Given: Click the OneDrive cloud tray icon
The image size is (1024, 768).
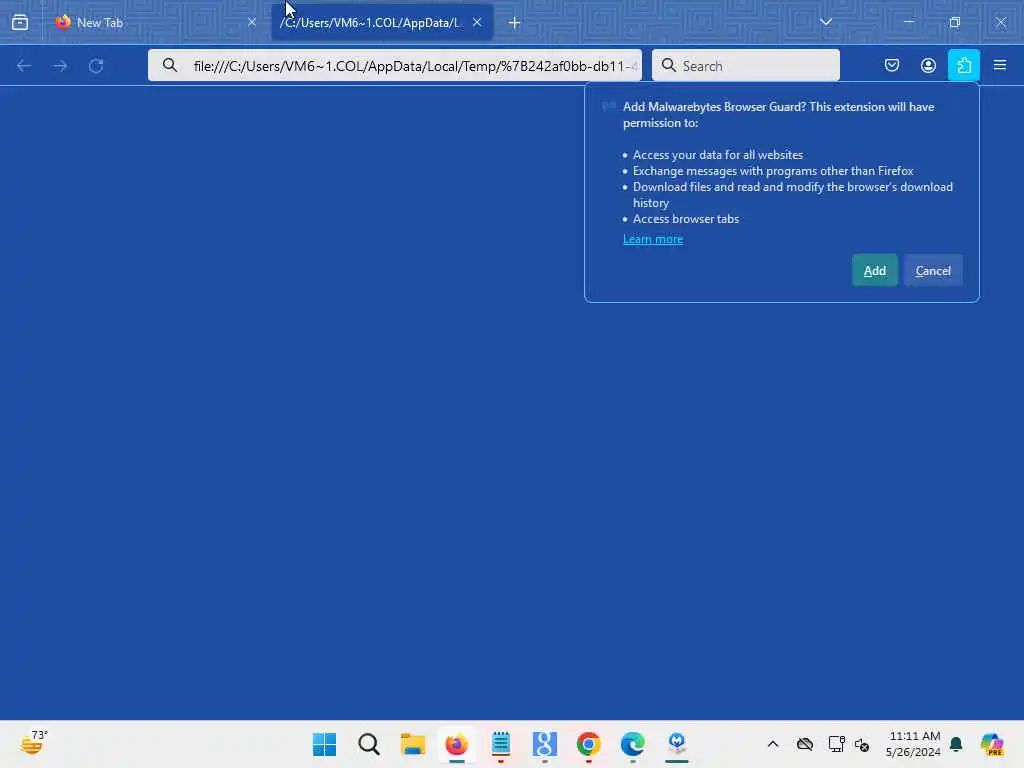Looking at the screenshot, I should (805, 744).
